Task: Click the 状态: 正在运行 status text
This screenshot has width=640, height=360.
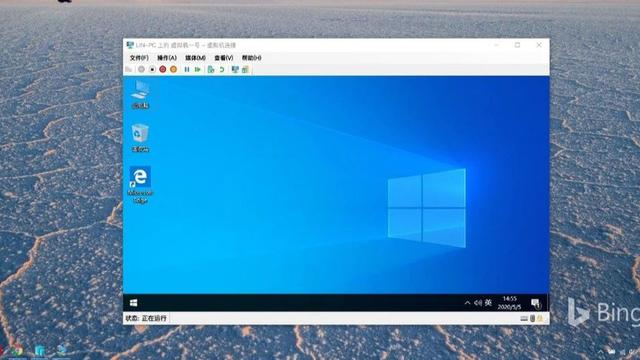Action: click(x=146, y=318)
